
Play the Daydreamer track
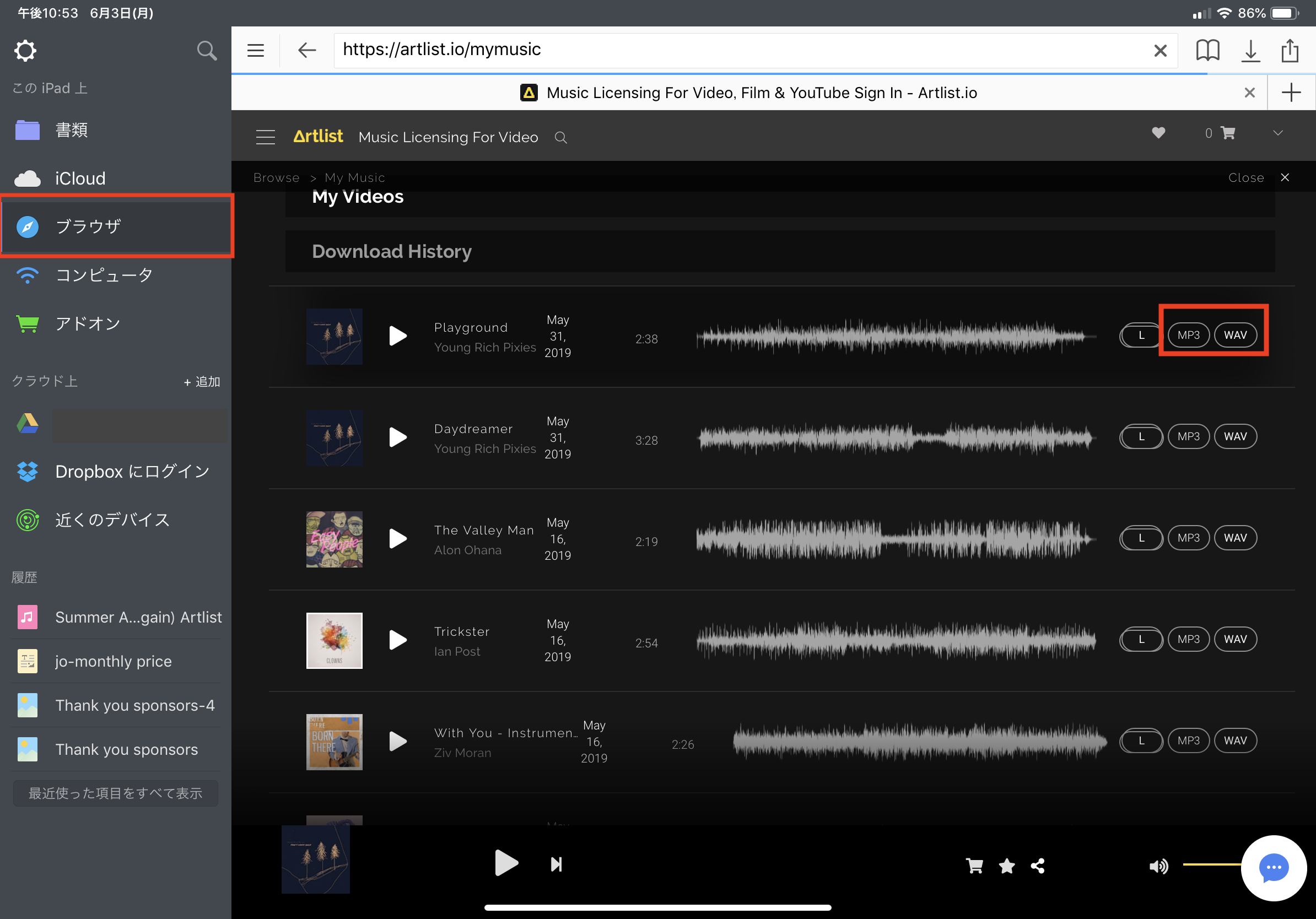[x=398, y=437]
